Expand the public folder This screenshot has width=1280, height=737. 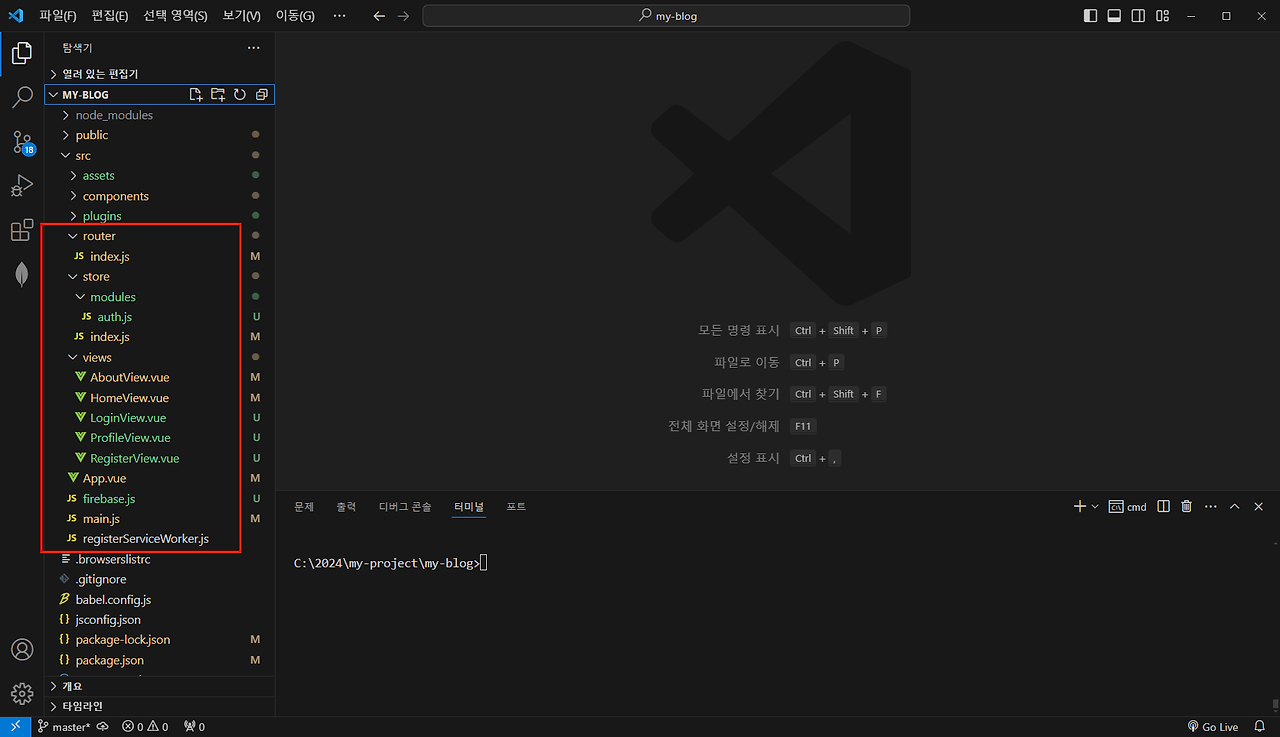tap(160, 135)
